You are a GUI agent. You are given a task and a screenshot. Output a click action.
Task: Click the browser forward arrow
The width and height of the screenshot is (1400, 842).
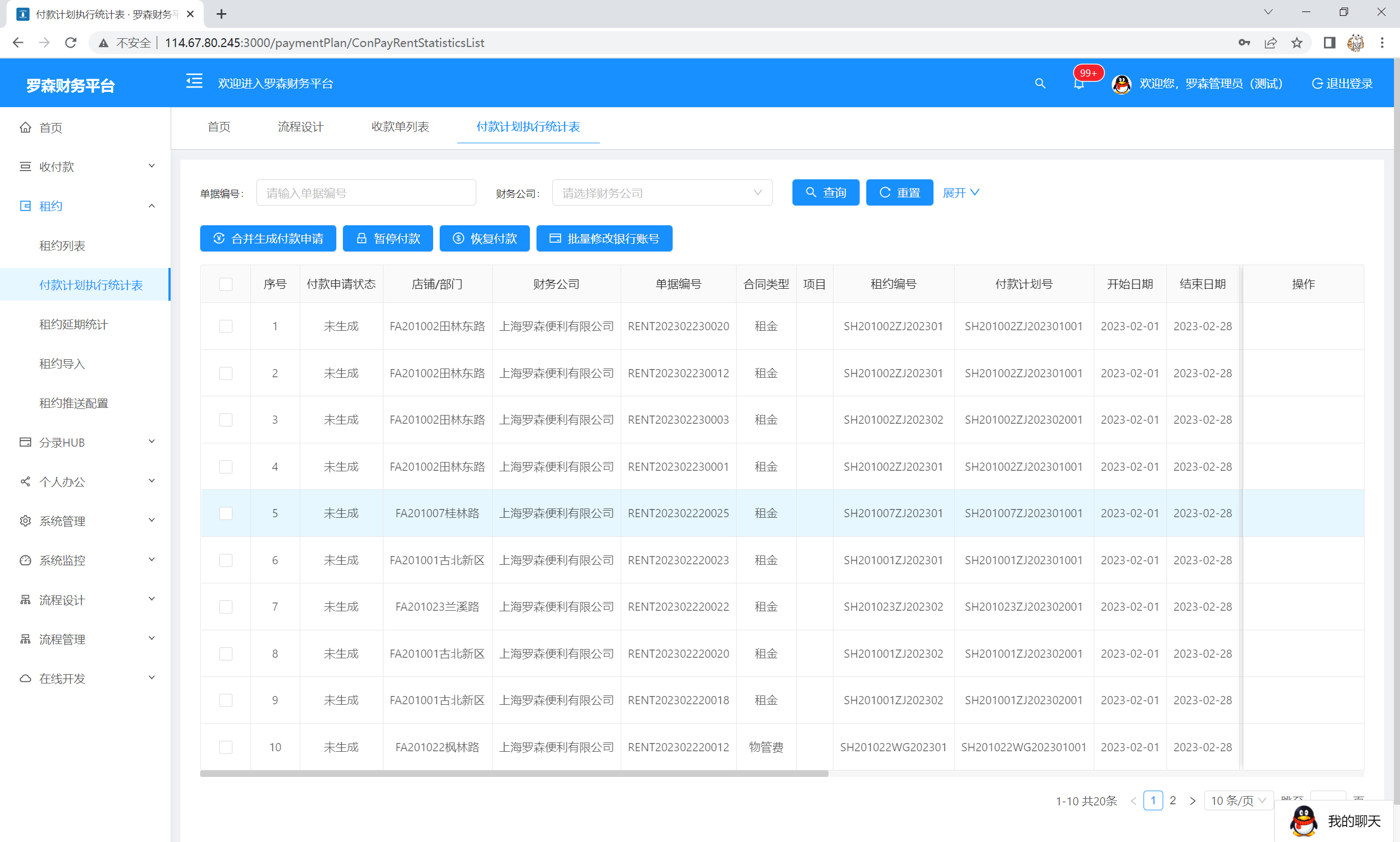click(x=44, y=43)
